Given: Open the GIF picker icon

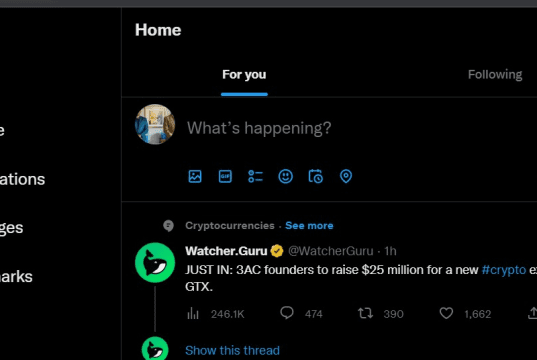Looking at the screenshot, I should [225, 176].
